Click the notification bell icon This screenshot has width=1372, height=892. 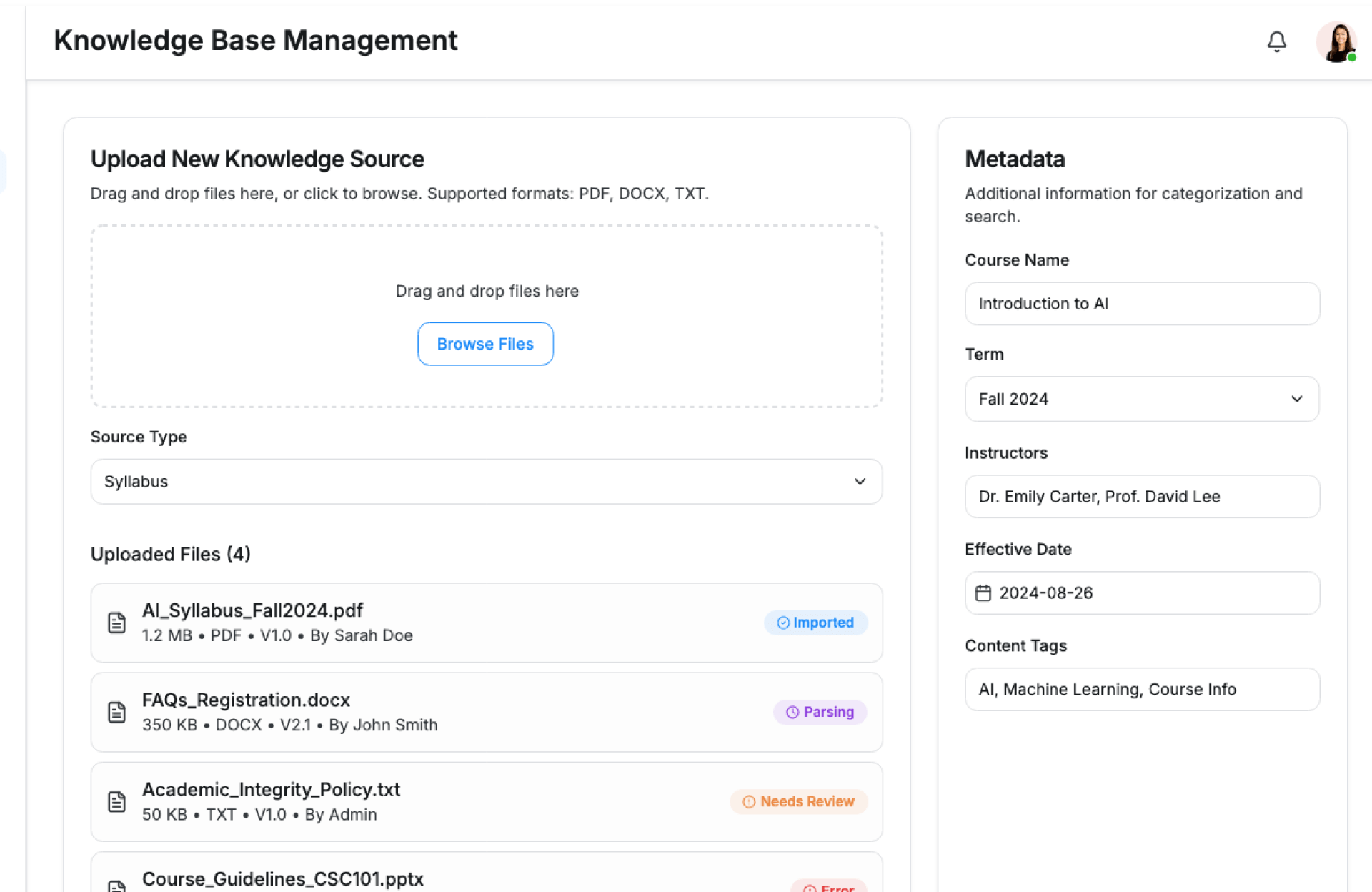(1276, 41)
